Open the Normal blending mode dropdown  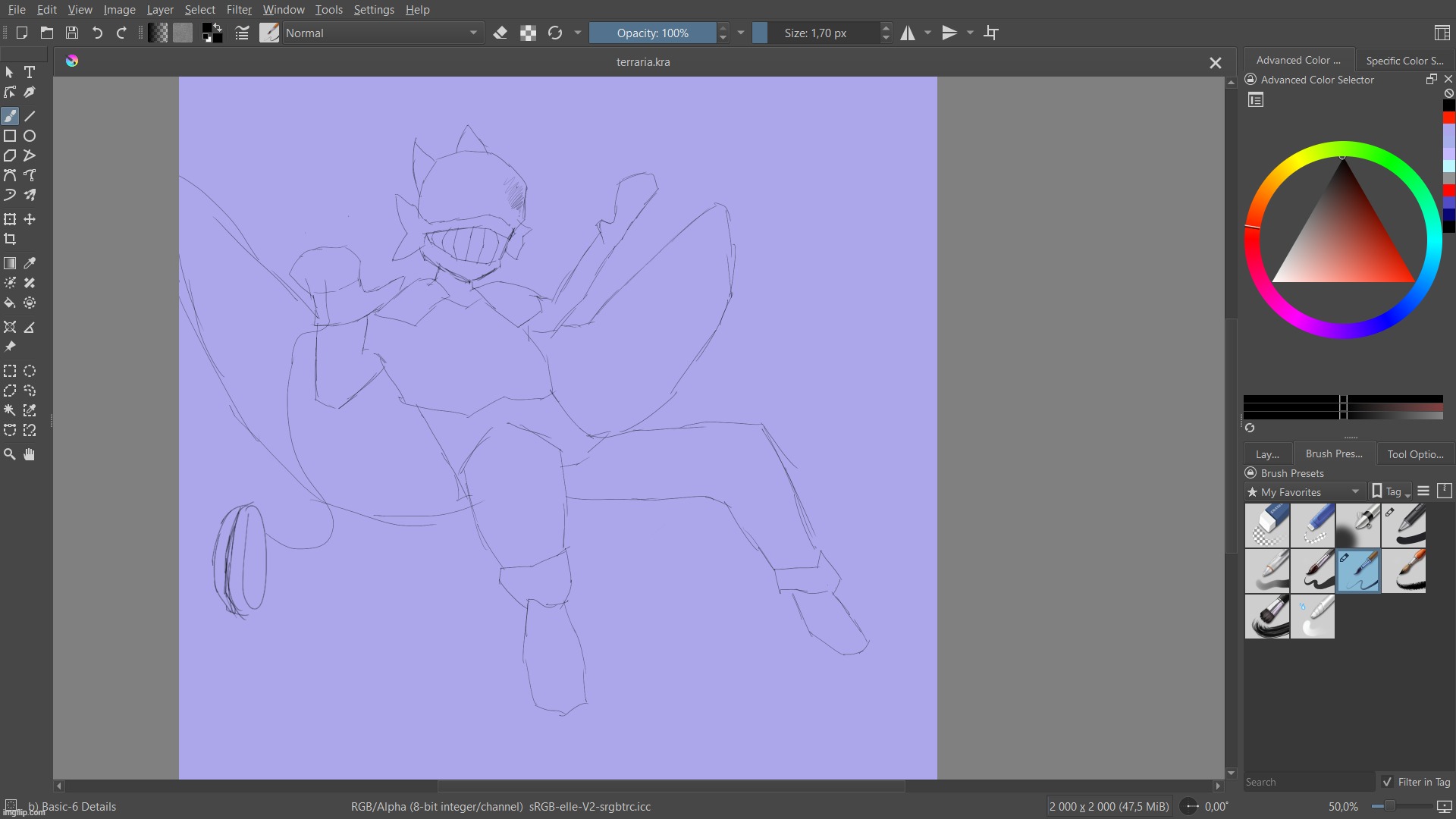[x=383, y=33]
